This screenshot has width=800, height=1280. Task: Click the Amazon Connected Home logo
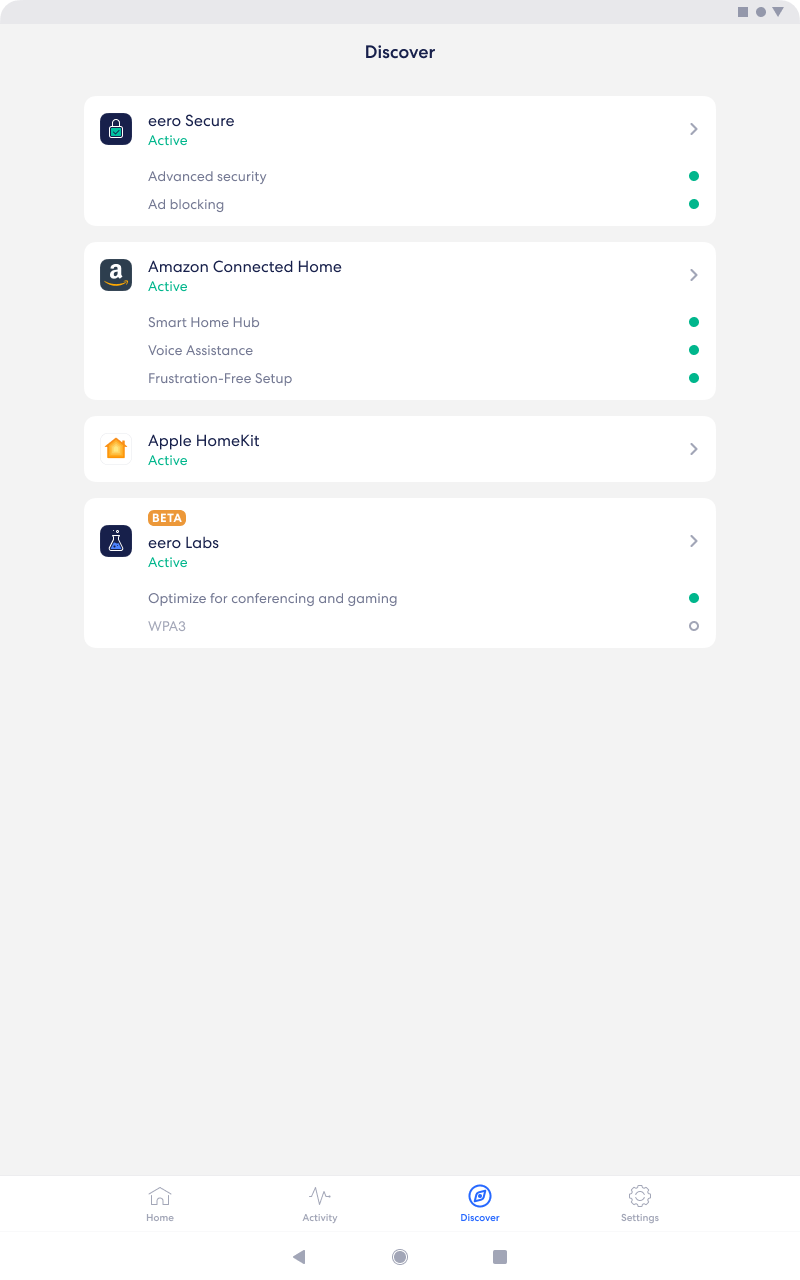(115, 275)
